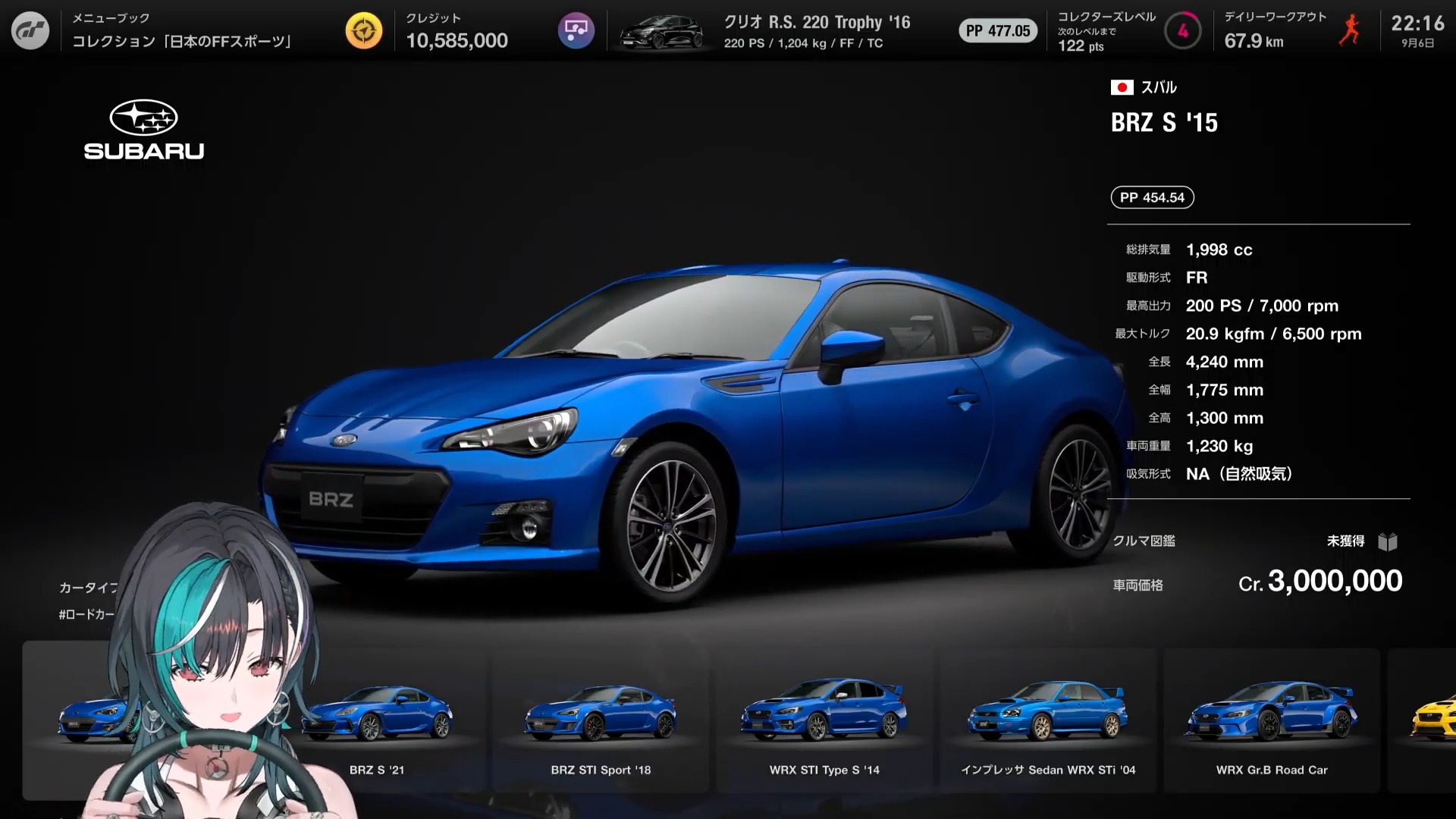Click the PP 454.54 badge
The height and width of the screenshot is (819, 1456).
[x=1152, y=197]
